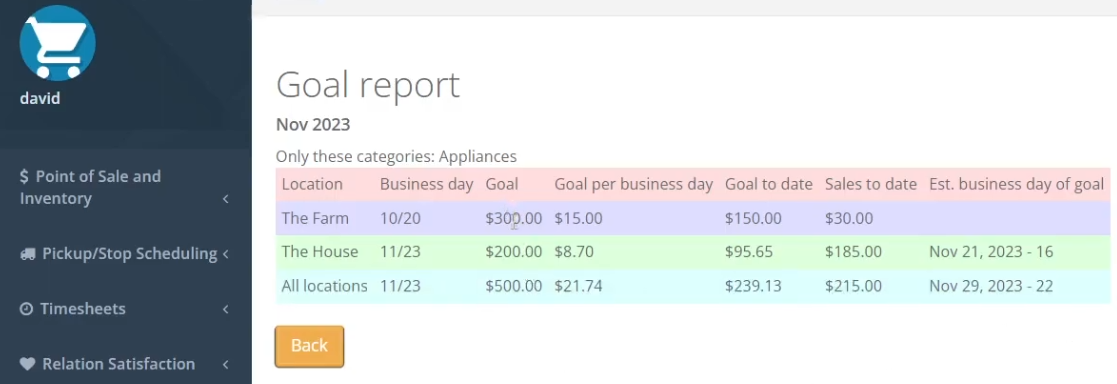Click the $21.74 per-day goal value

(x=578, y=286)
